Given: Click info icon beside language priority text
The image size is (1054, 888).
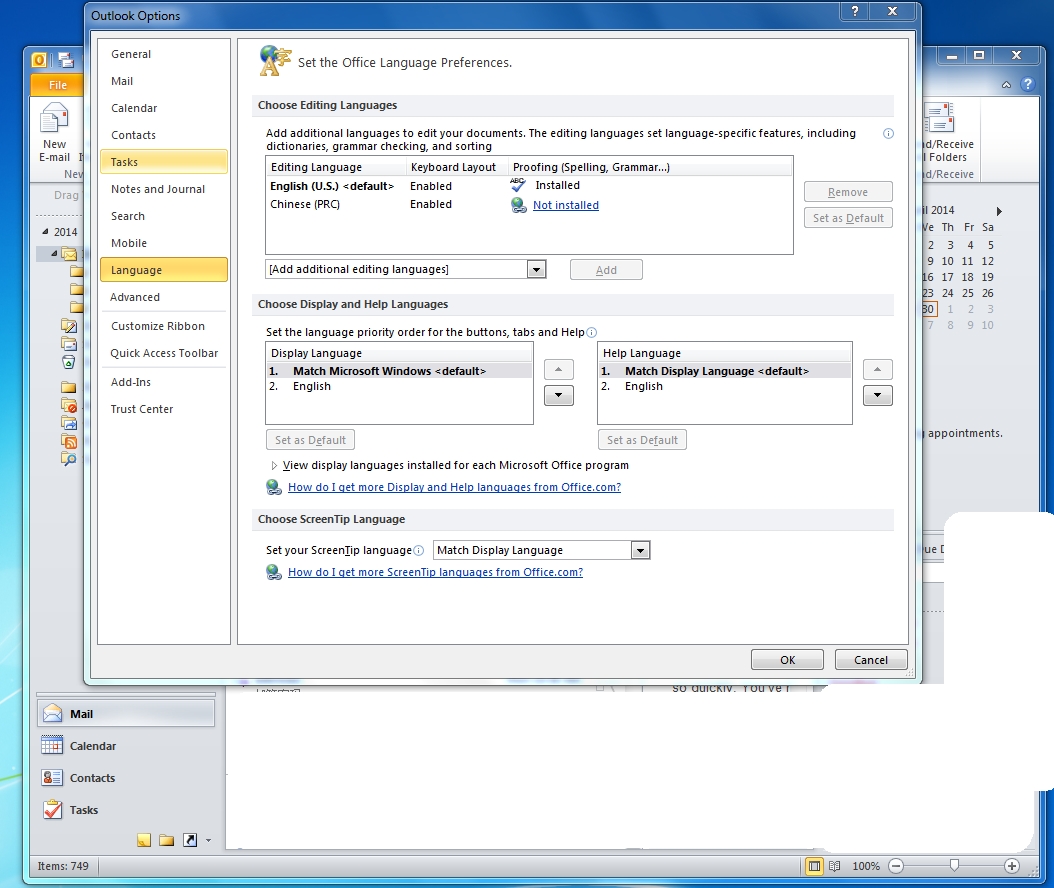Looking at the screenshot, I should pos(592,332).
